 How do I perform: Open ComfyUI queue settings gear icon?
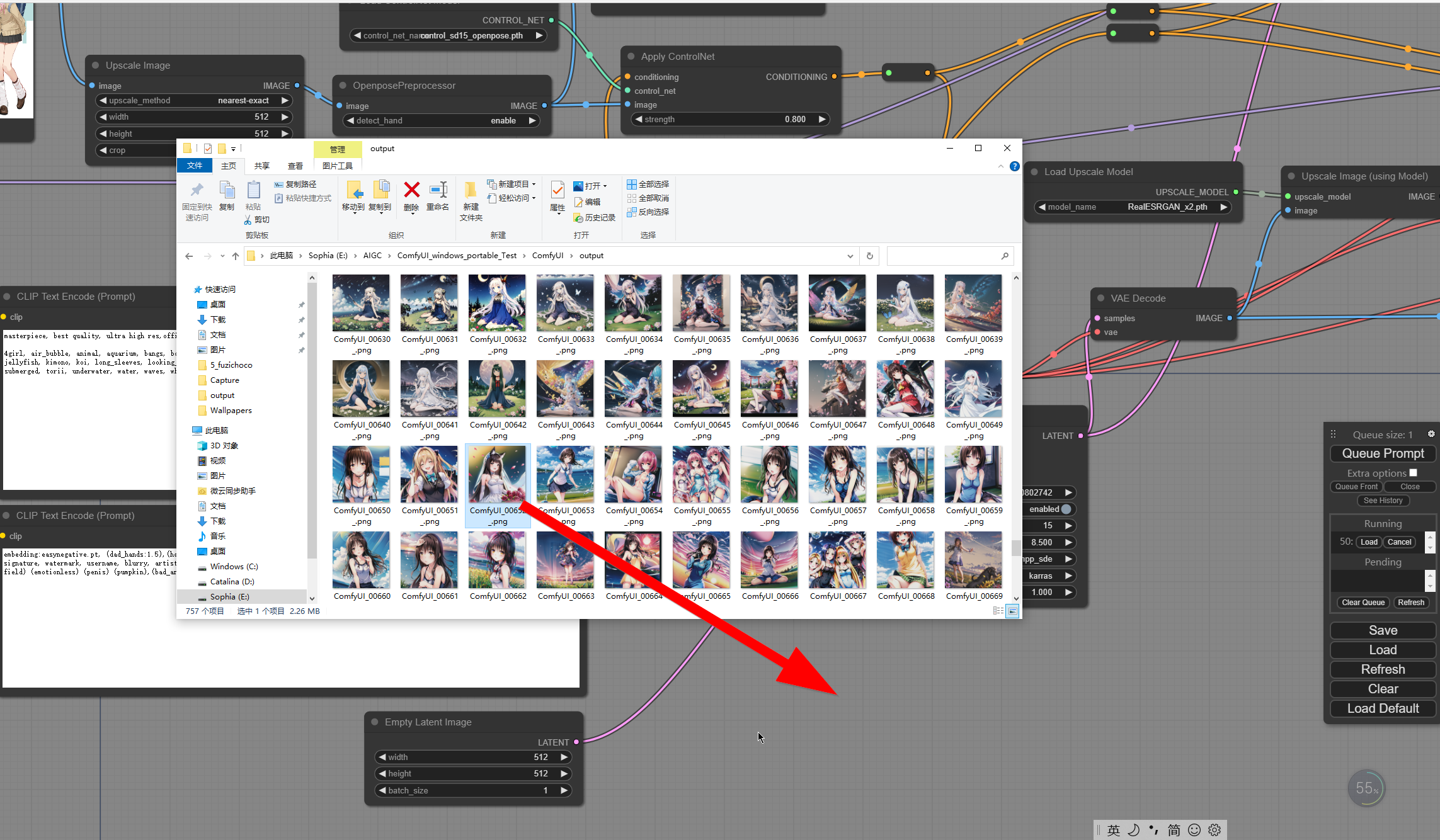point(1431,434)
